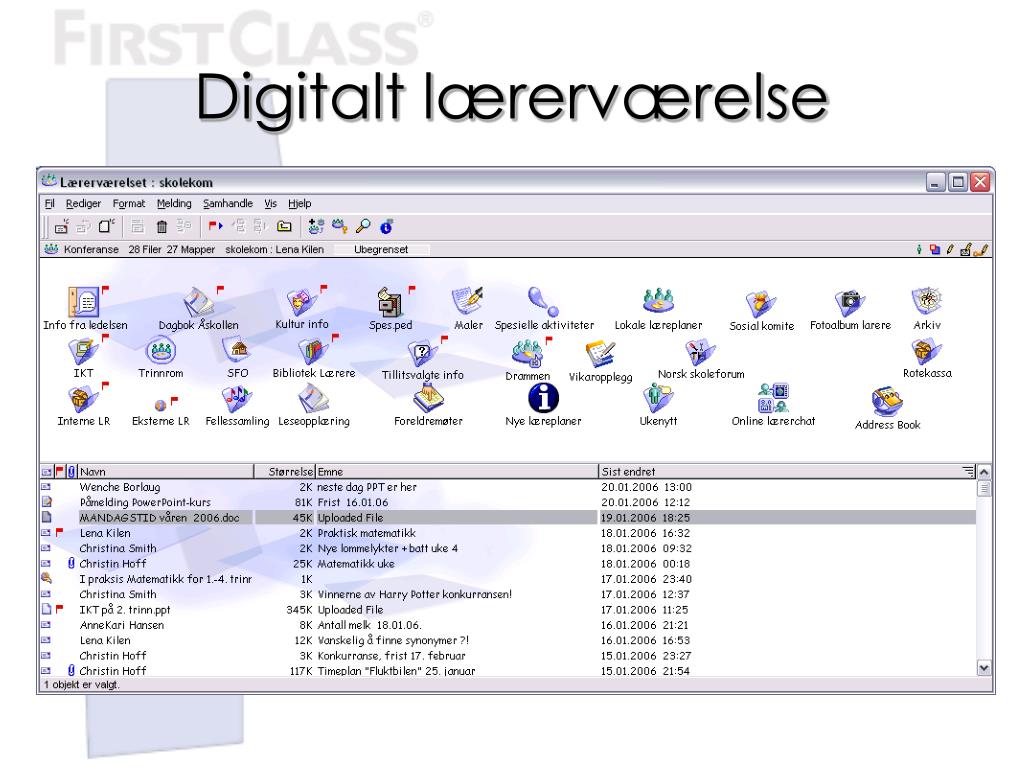Open the Melding menu
1024x768 pixels.
point(174,203)
